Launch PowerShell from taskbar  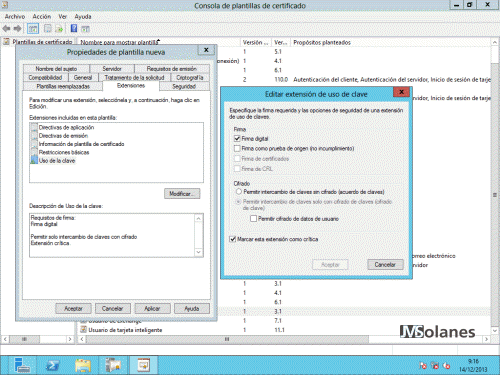coord(52,366)
